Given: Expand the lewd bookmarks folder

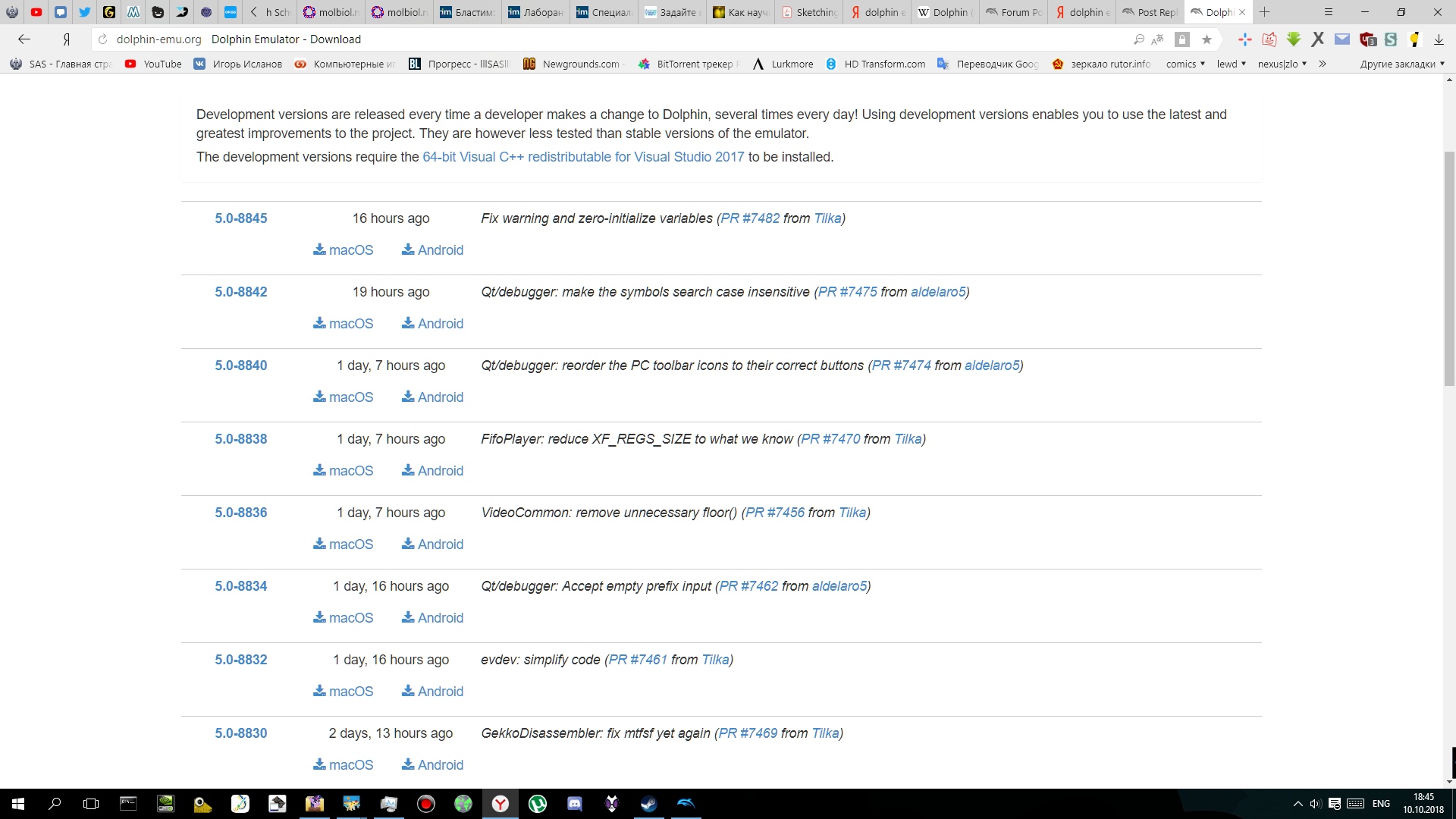Looking at the screenshot, I should click(x=1231, y=64).
